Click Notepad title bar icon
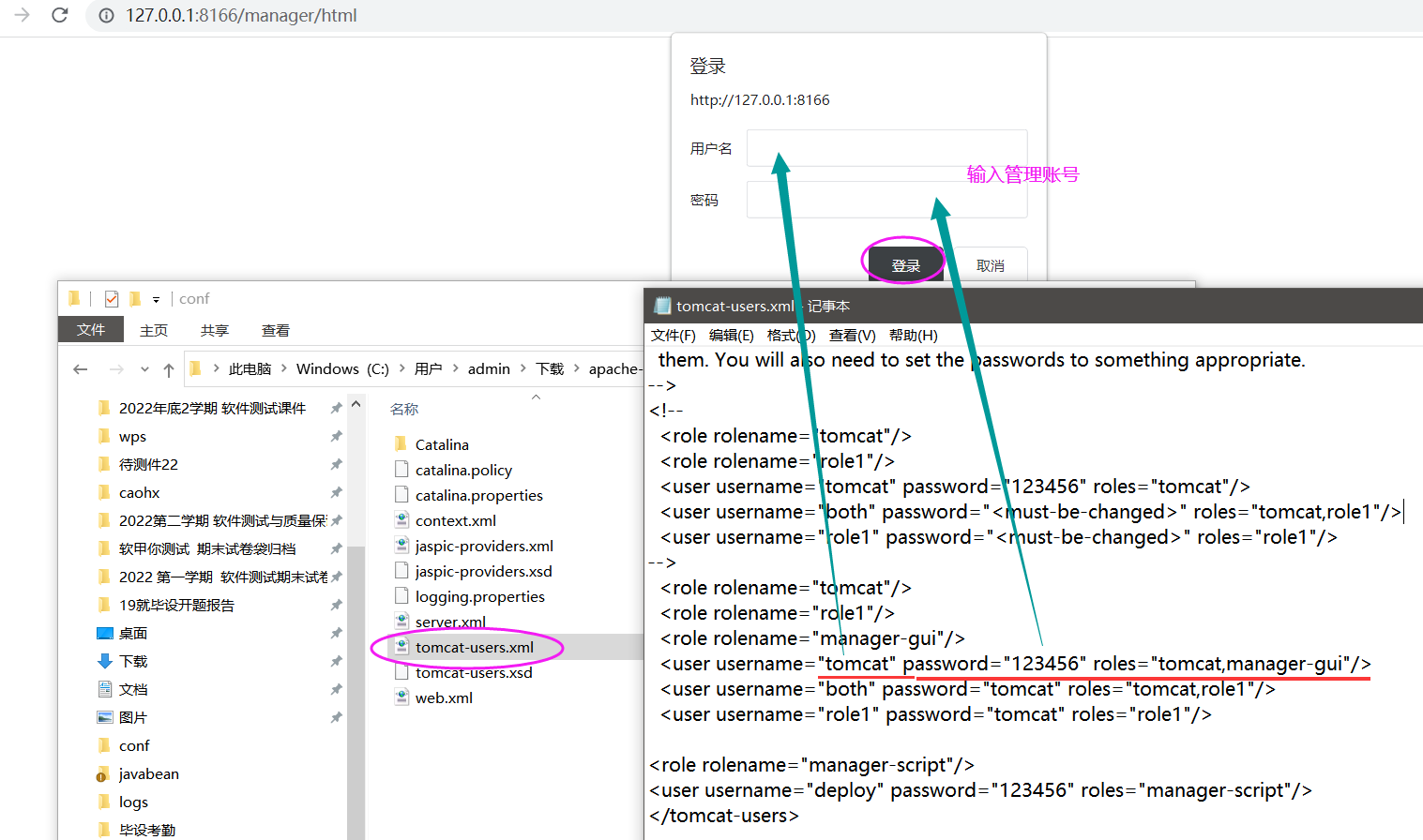Image resolution: width=1423 pixels, height=840 pixels. [662, 306]
